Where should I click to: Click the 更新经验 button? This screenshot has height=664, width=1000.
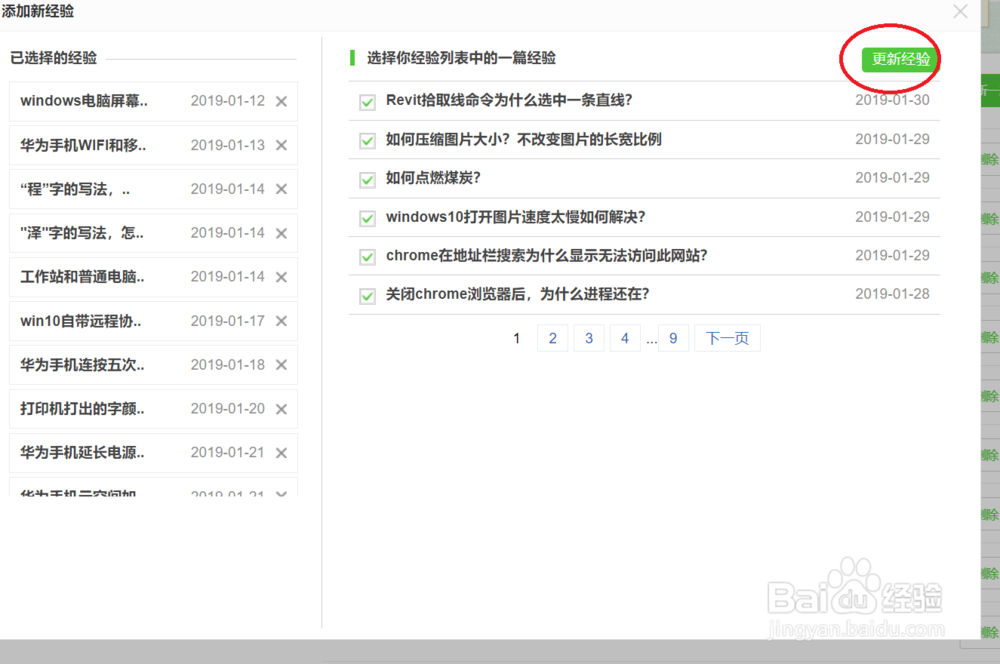click(x=898, y=59)
